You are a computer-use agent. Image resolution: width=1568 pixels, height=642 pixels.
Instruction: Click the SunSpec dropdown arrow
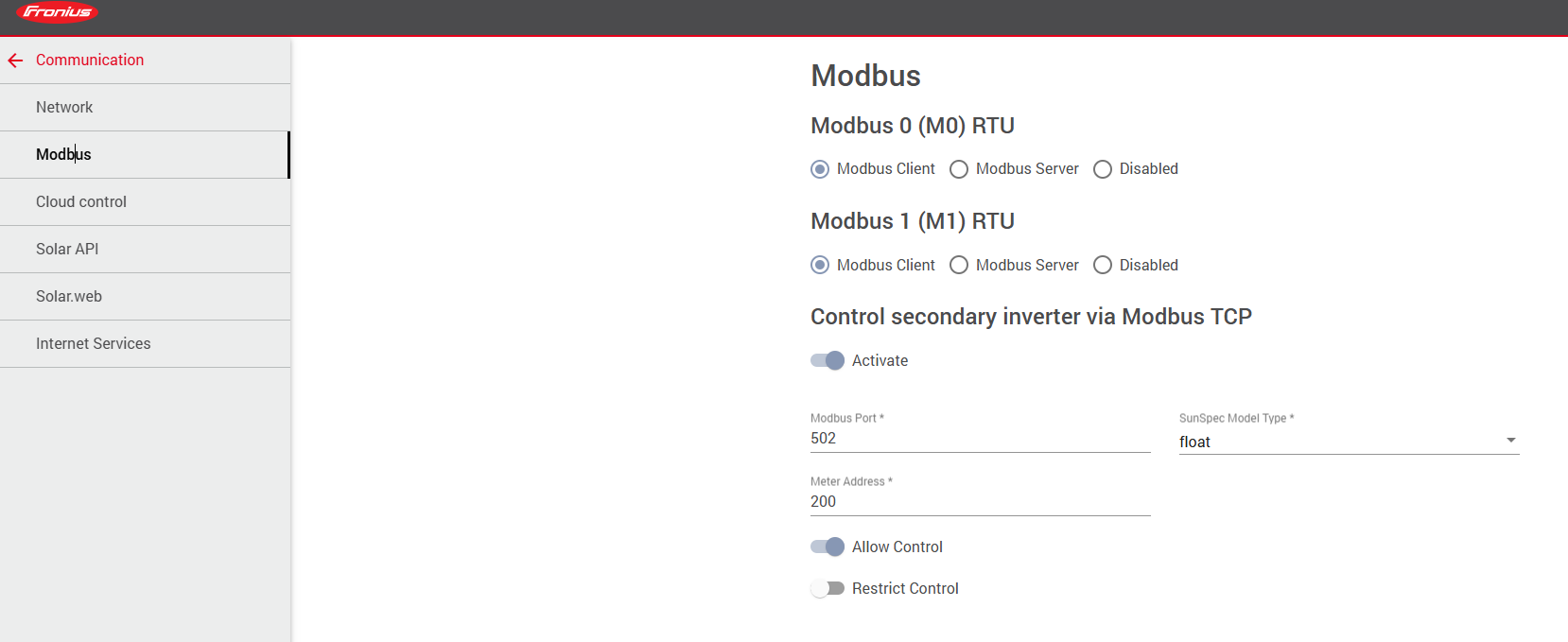(1510, 441)
